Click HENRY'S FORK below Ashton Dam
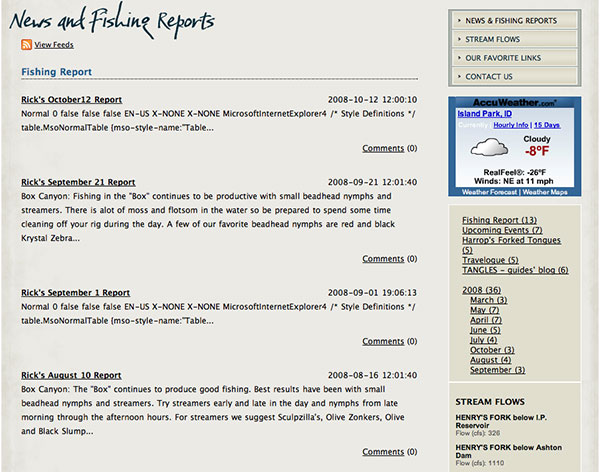Screen dimensions: 600x472 [509, 451]
